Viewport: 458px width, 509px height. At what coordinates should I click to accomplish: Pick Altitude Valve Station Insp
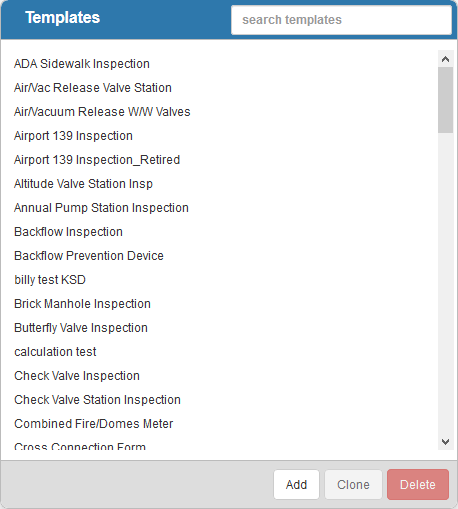click(83, 184)
